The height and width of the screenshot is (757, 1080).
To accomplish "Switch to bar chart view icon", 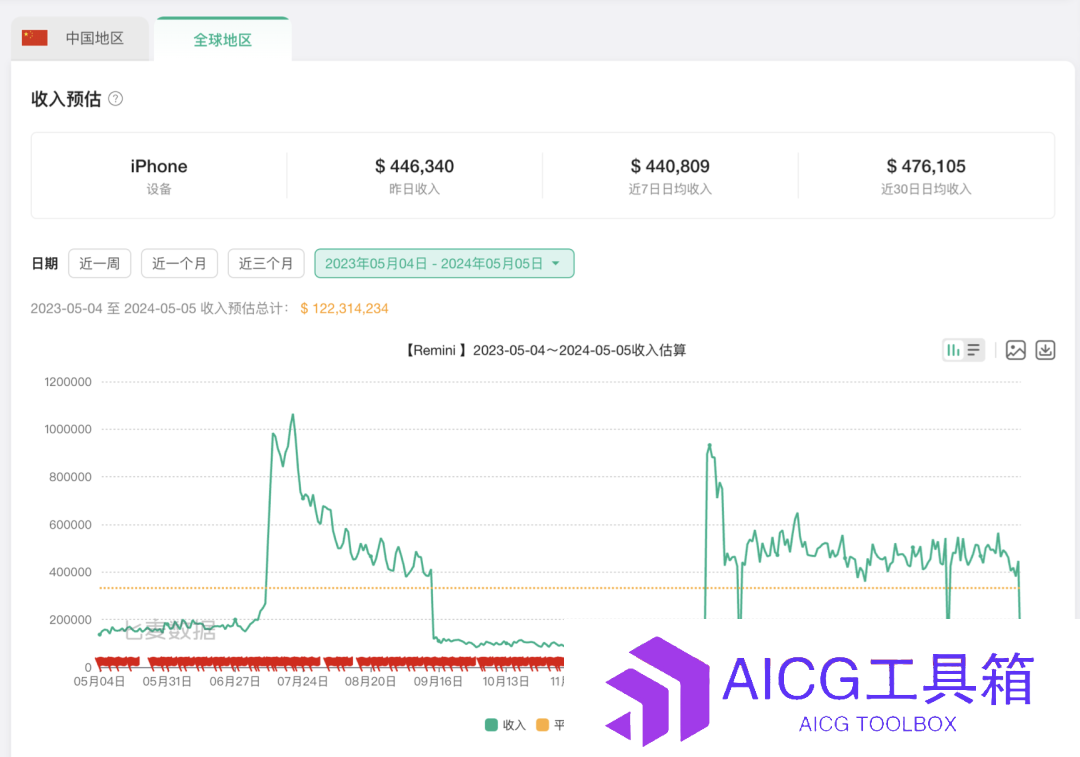I will tap(953, 350).
